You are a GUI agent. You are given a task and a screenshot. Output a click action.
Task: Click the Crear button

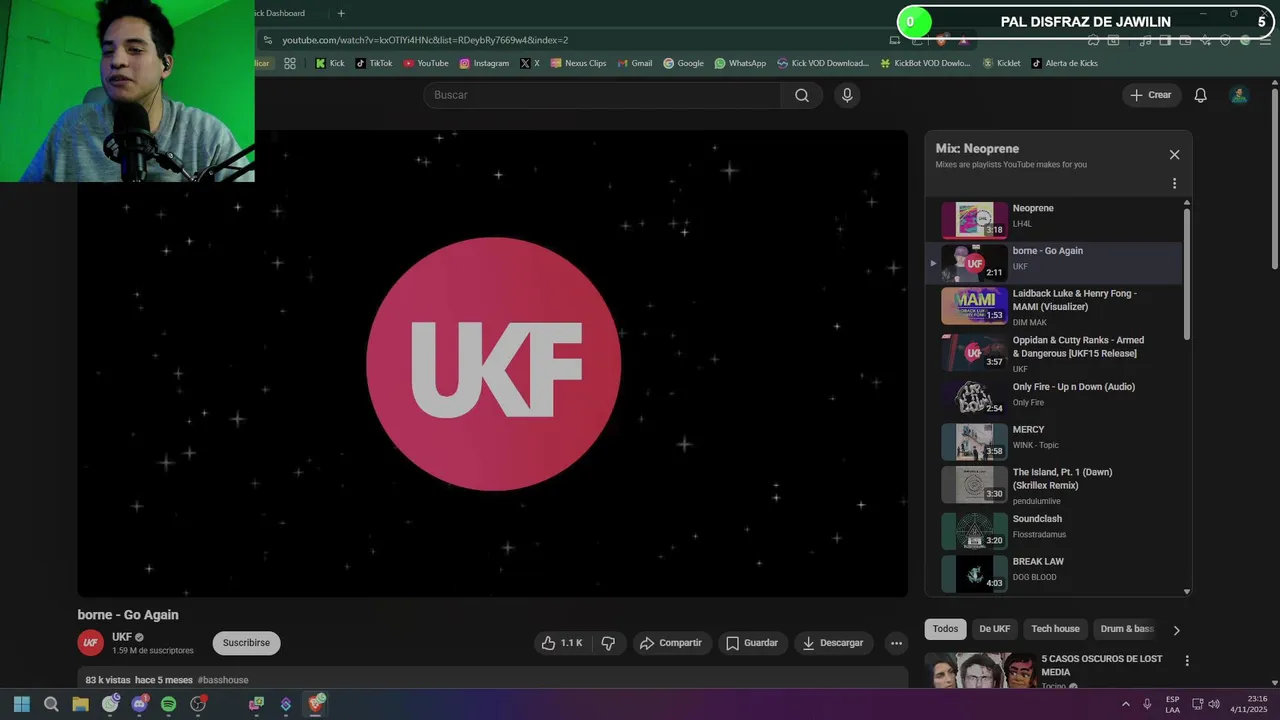(1151, 95)
